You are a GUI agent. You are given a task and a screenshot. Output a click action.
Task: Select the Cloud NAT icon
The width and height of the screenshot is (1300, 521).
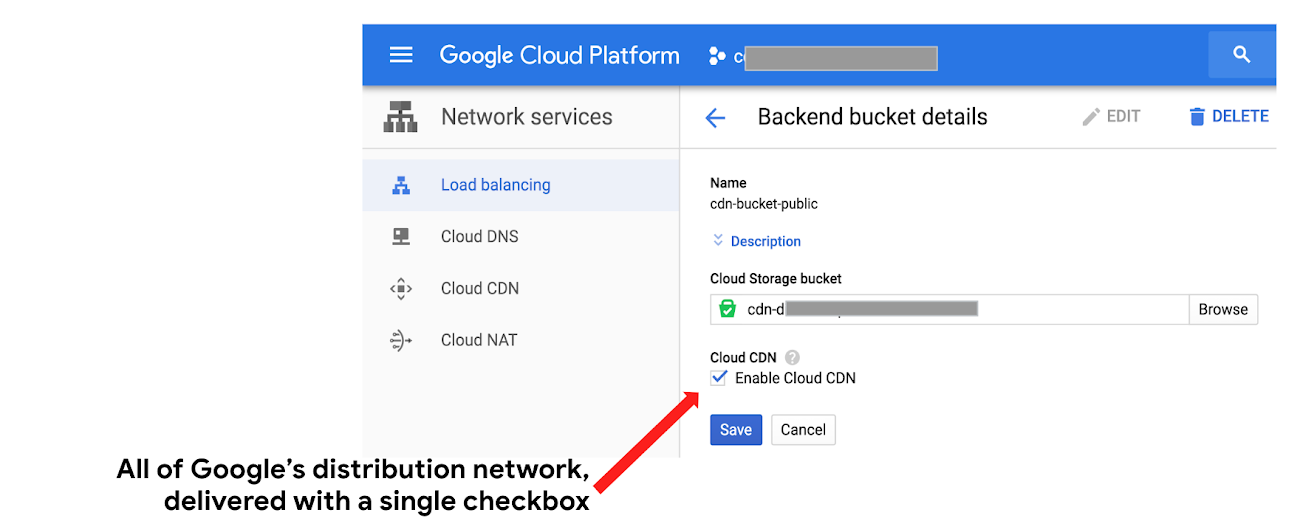401,340
